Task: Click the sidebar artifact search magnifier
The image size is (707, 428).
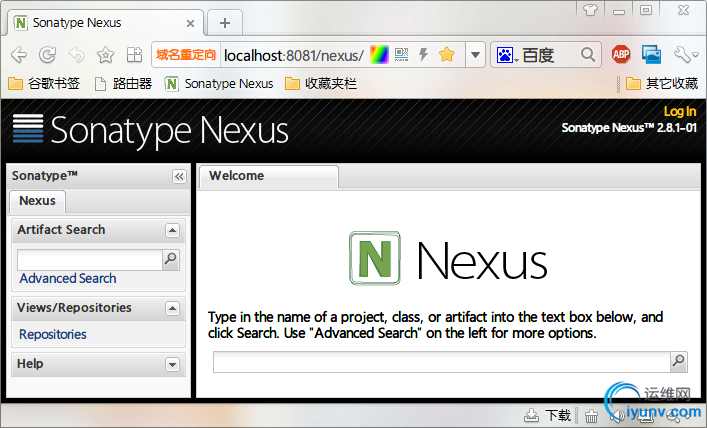Action: 171,259
